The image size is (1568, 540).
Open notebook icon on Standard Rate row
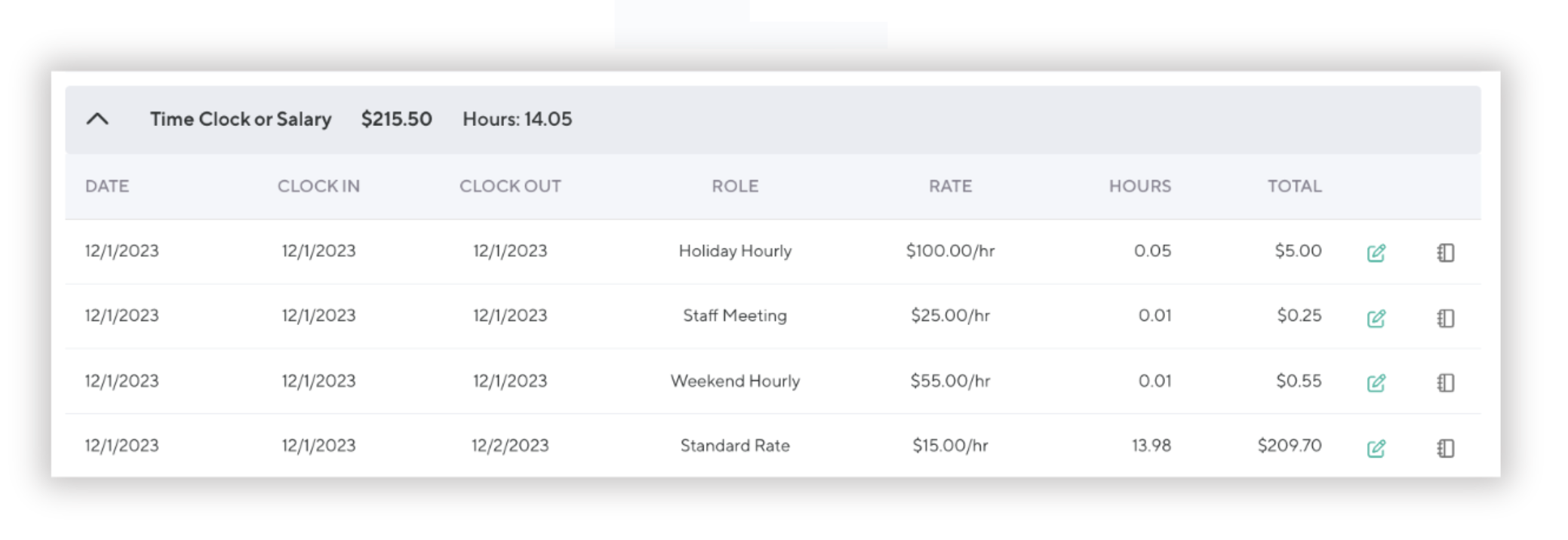click(x=1445, y=449)
